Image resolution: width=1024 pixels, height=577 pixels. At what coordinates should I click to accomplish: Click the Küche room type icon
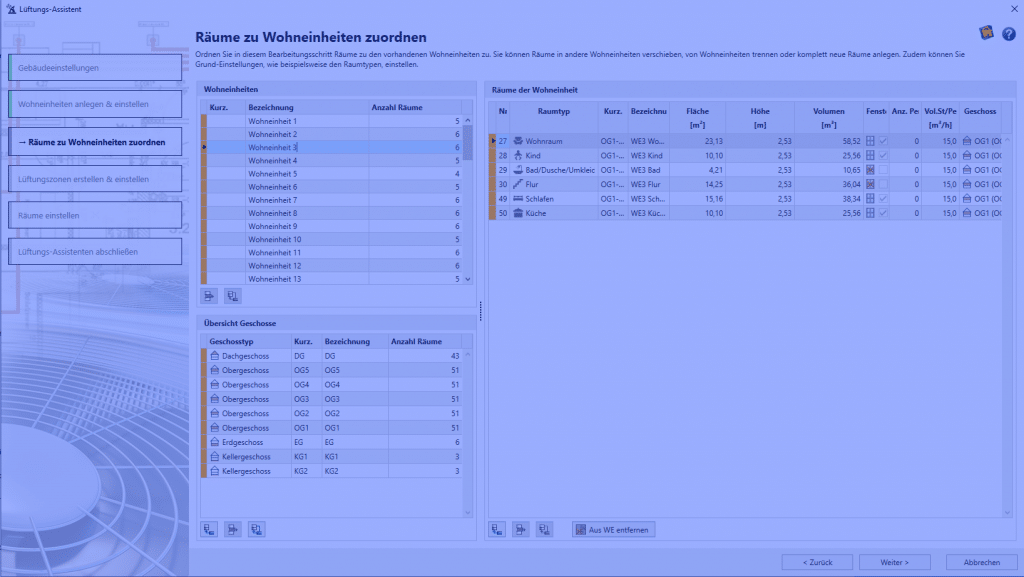tap(518, 213)
